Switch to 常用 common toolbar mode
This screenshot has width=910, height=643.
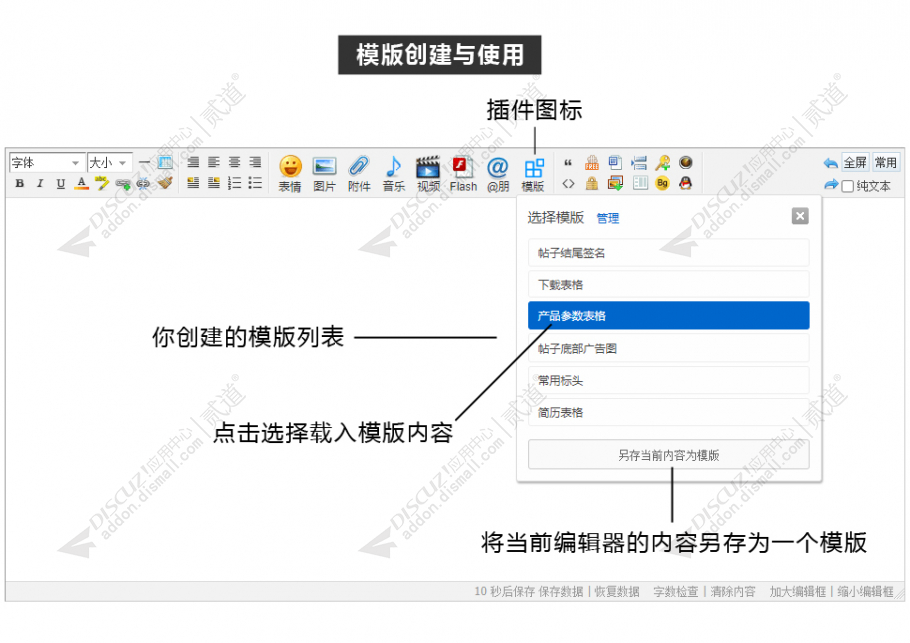[x=886, y=162]
